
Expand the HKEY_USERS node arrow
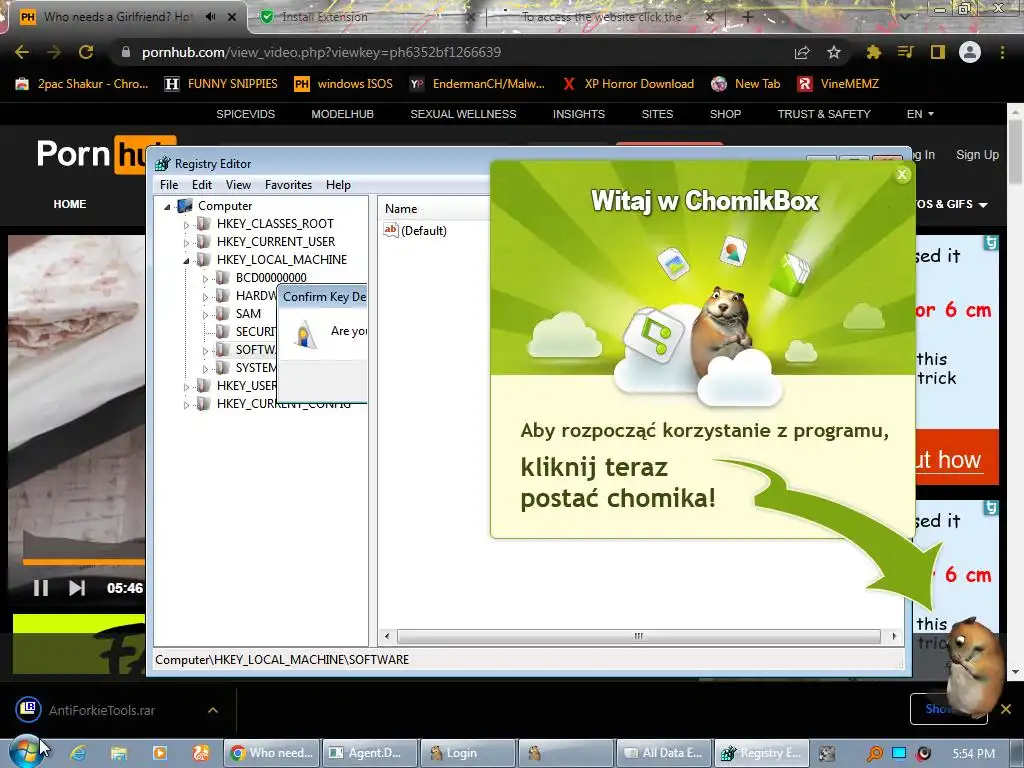[186, 387]
